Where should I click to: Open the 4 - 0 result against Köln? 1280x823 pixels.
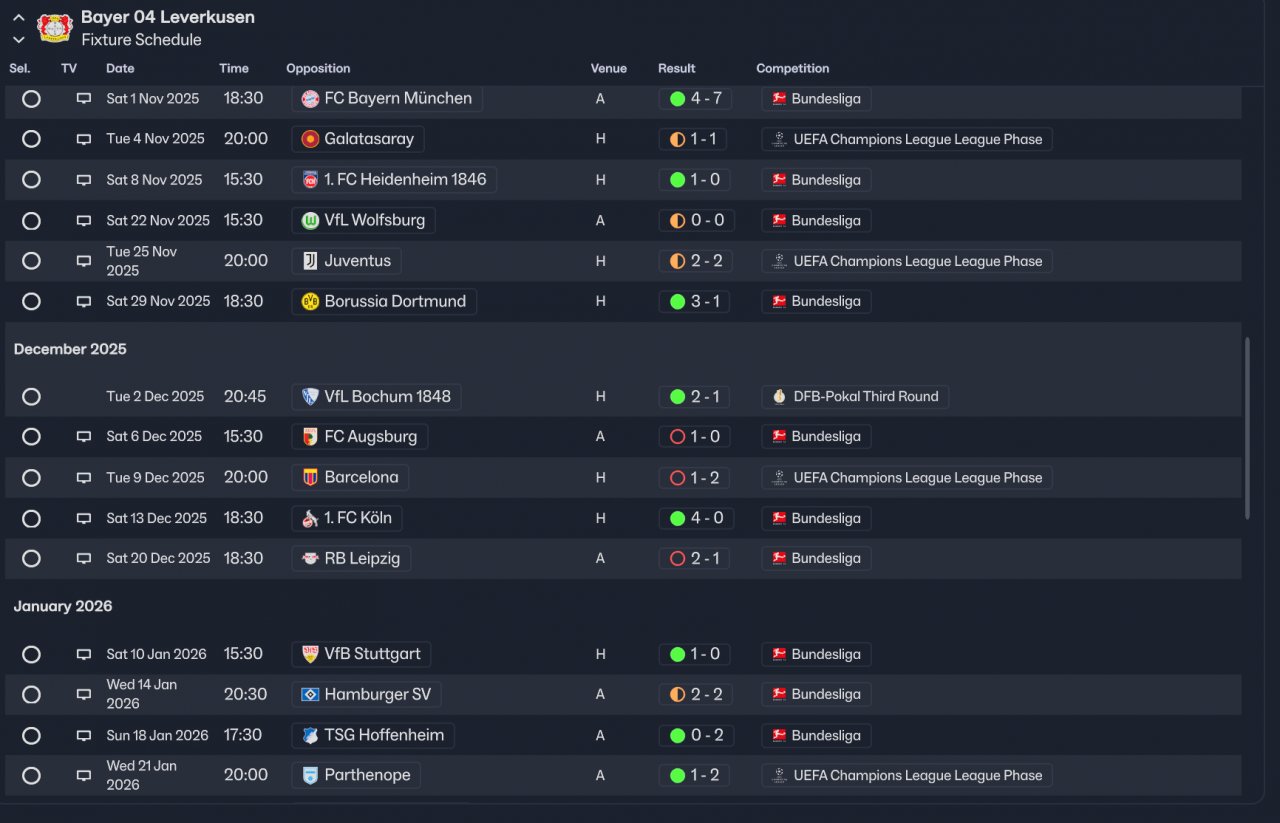click(x=695, y=518)
